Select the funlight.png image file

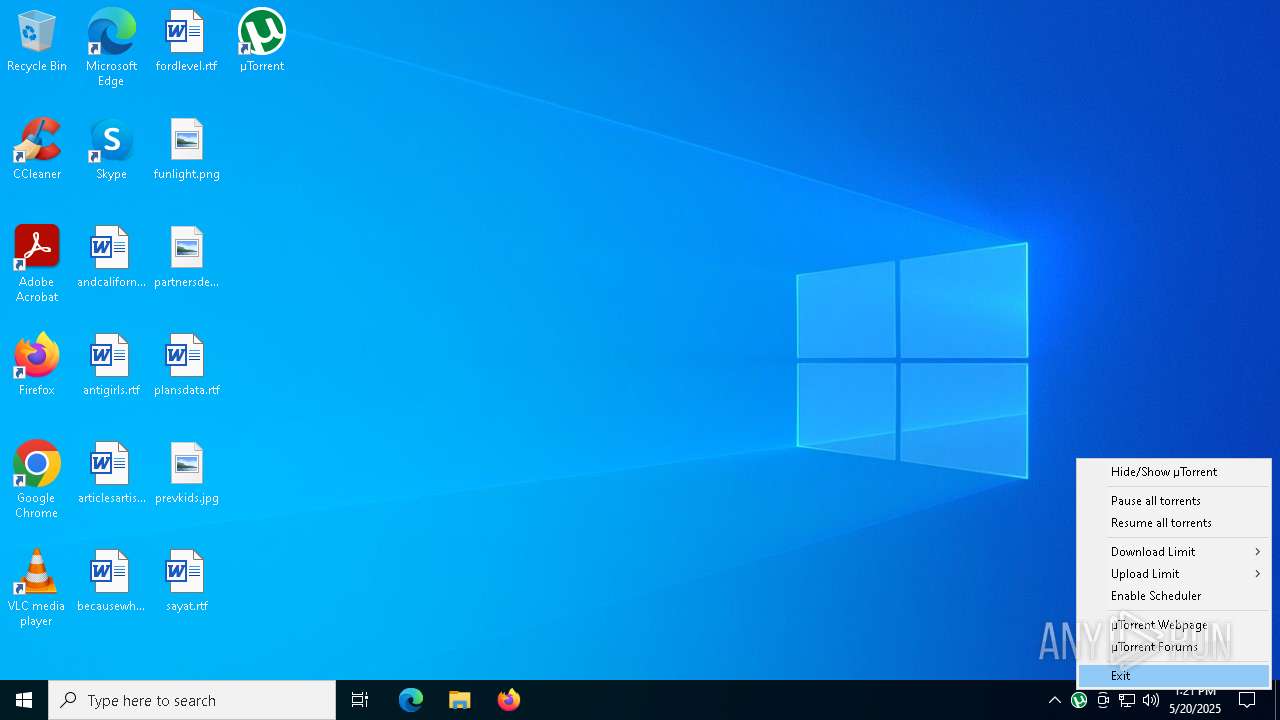186,150
